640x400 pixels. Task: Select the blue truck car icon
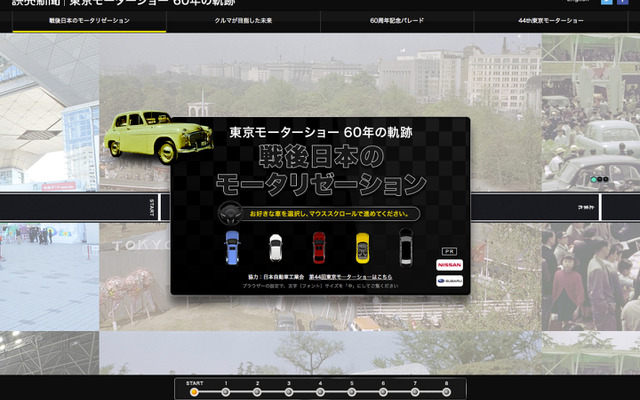coord(232,248)
